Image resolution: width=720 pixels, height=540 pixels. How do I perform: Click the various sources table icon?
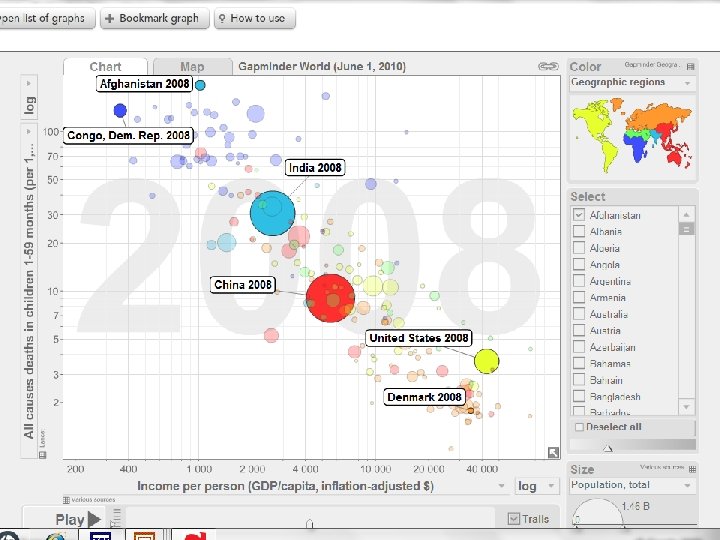[66, 500]
